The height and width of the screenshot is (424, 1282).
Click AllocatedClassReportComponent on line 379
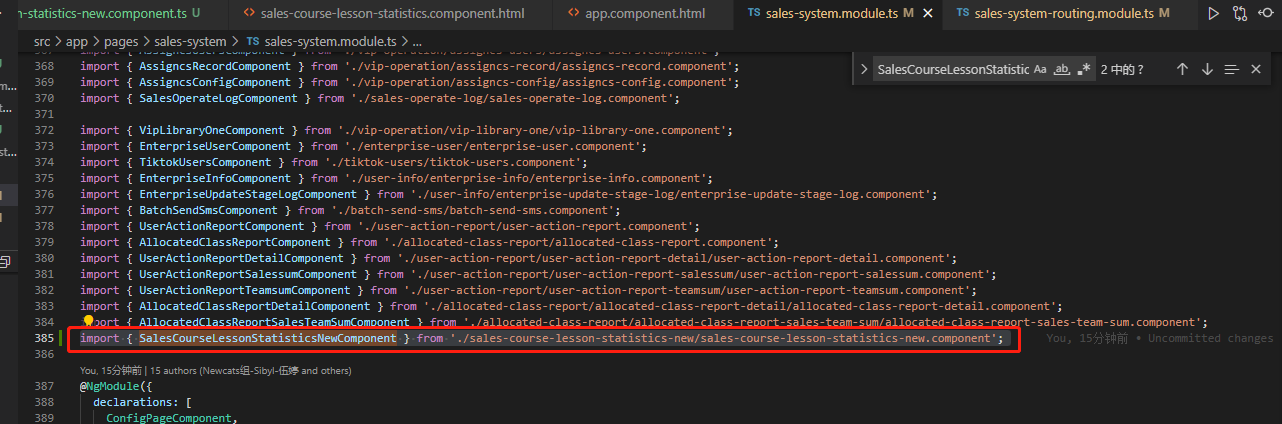coord(234,242)
